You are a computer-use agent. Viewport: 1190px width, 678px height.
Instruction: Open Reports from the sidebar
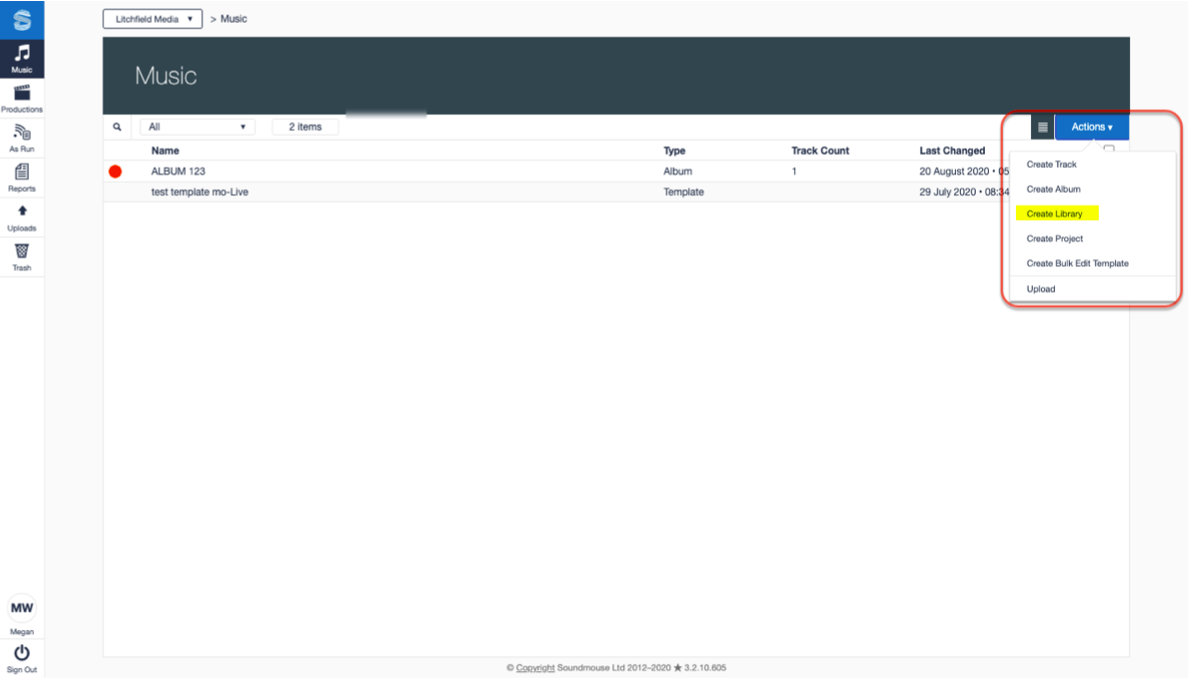point(22,178)
